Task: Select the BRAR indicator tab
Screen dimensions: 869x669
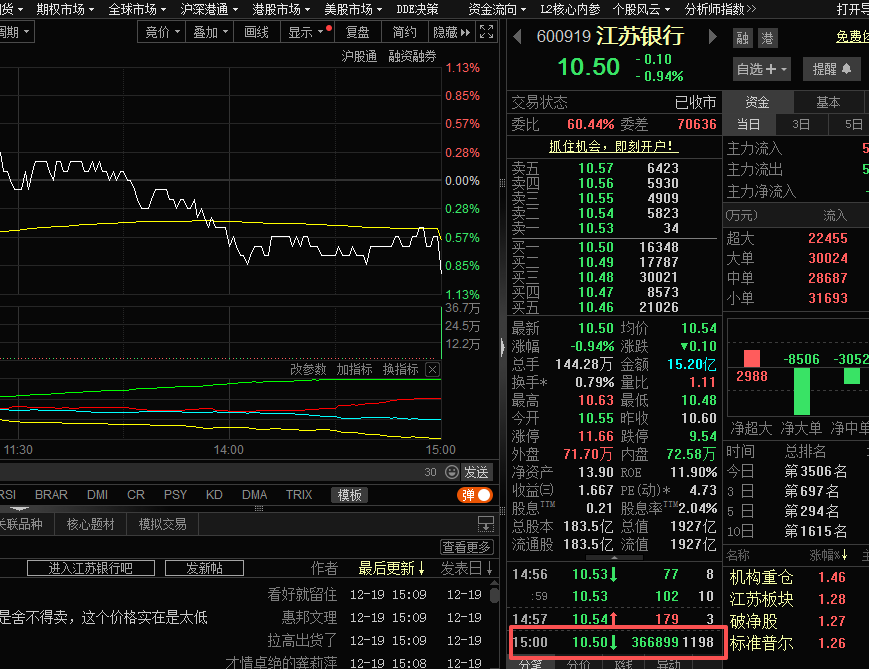Action: tap(51, 494)
